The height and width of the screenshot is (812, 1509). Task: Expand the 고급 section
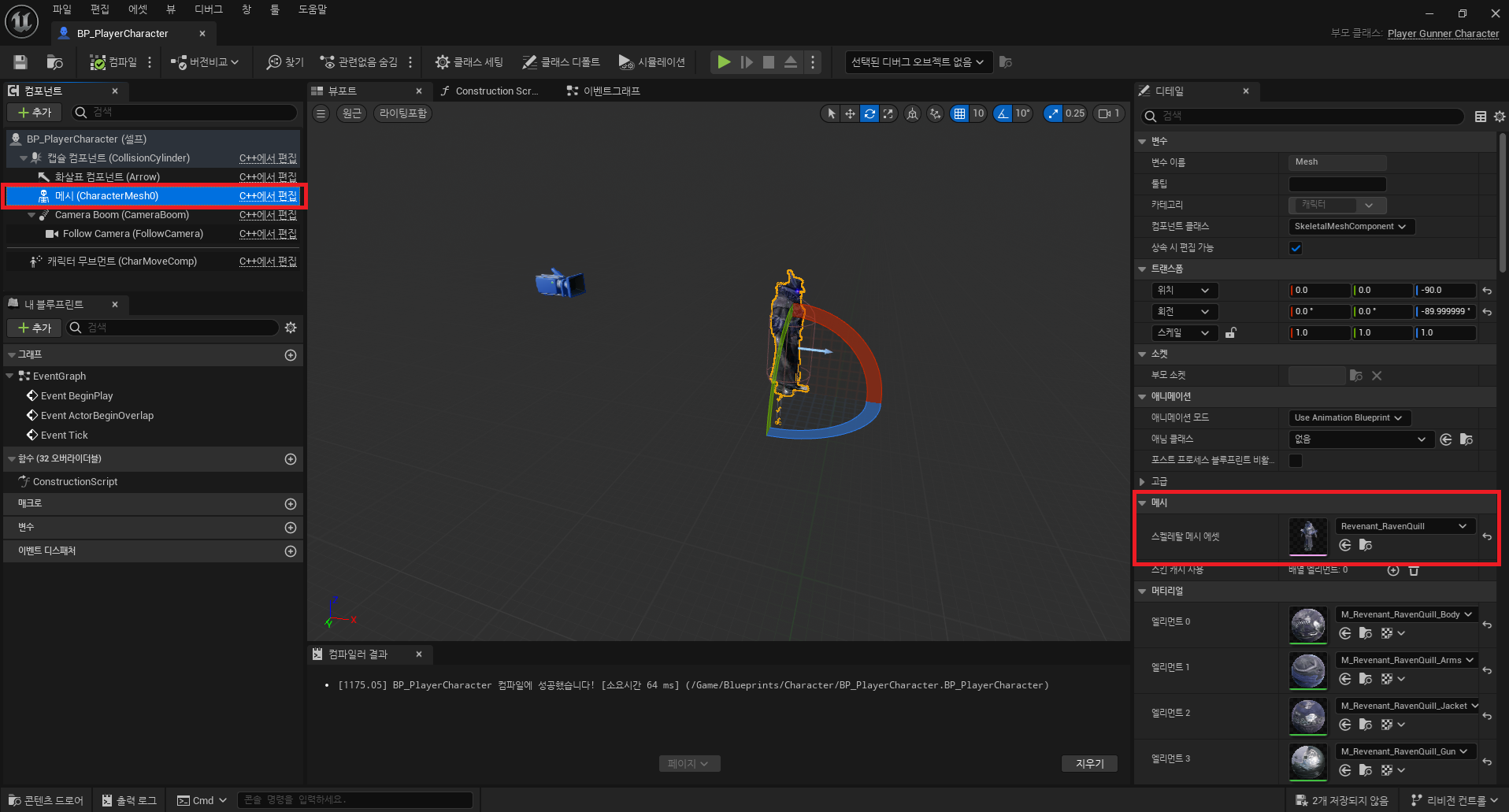[1142, 481]
